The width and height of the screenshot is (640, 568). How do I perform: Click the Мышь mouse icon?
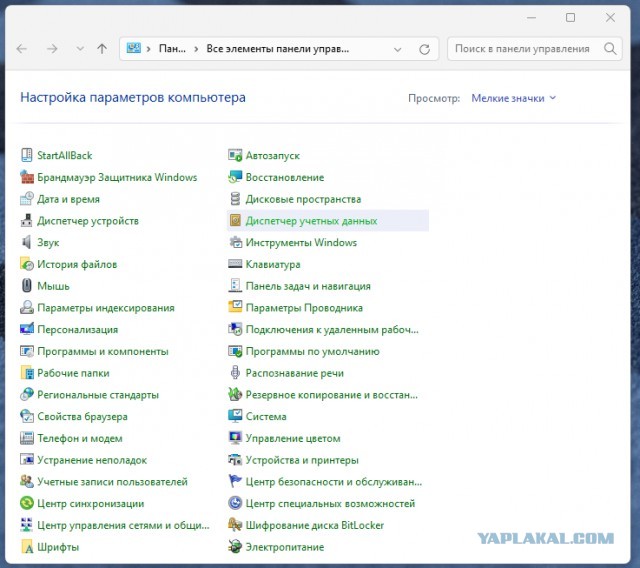click(27, 286)
